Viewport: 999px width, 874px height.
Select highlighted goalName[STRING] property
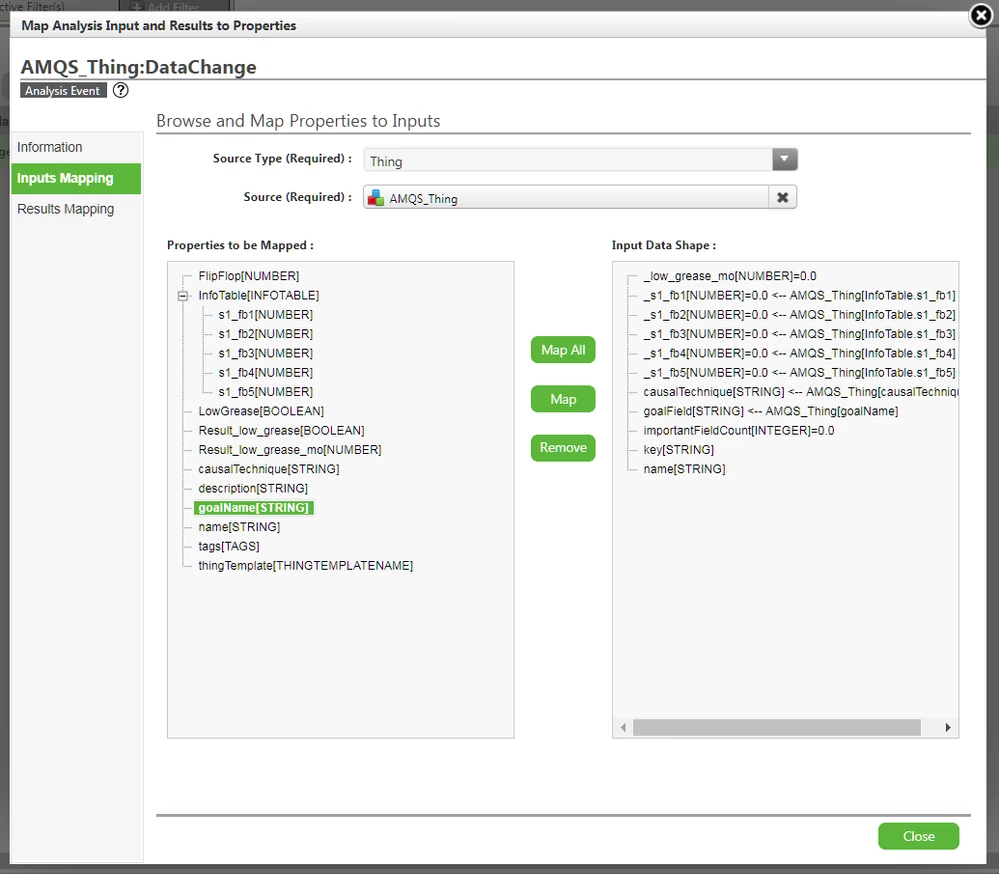[x=254, y=508]
